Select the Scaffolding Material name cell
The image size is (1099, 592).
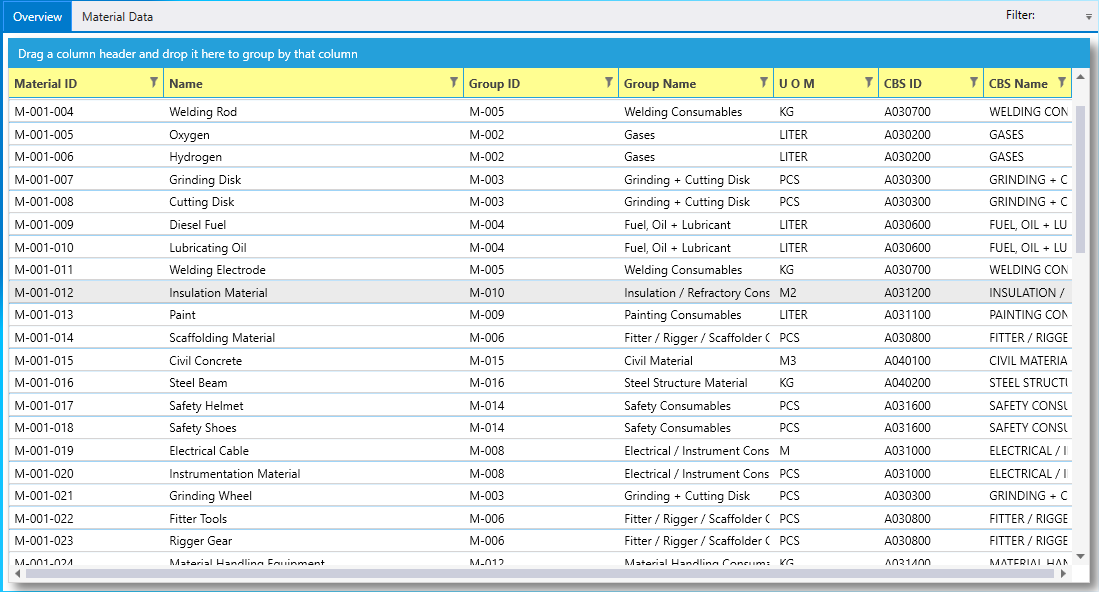click(x=313, y=338)
